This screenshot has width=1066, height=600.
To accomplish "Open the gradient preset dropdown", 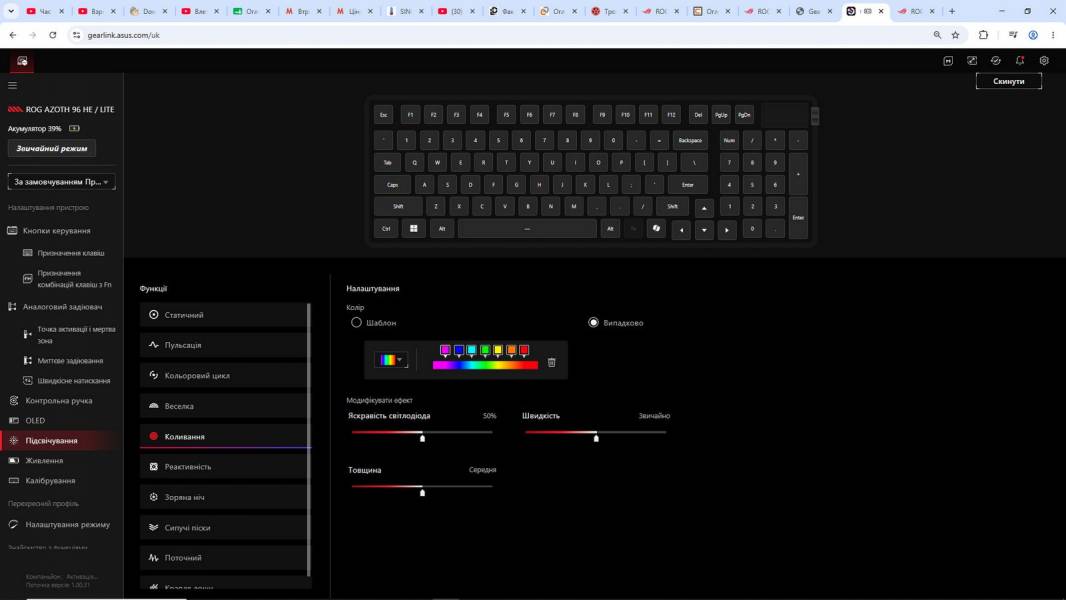I will (390, 359).
